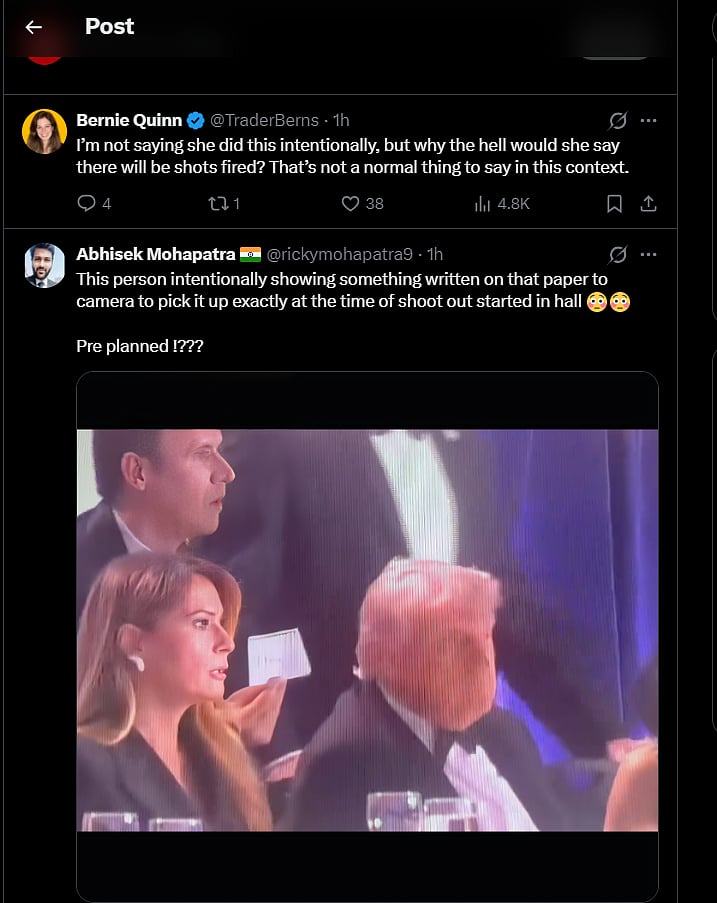Open more options for Abhisek Mohapatra's post
The image size is (717, 903).
pyautogui.click(x=648, y=254)
